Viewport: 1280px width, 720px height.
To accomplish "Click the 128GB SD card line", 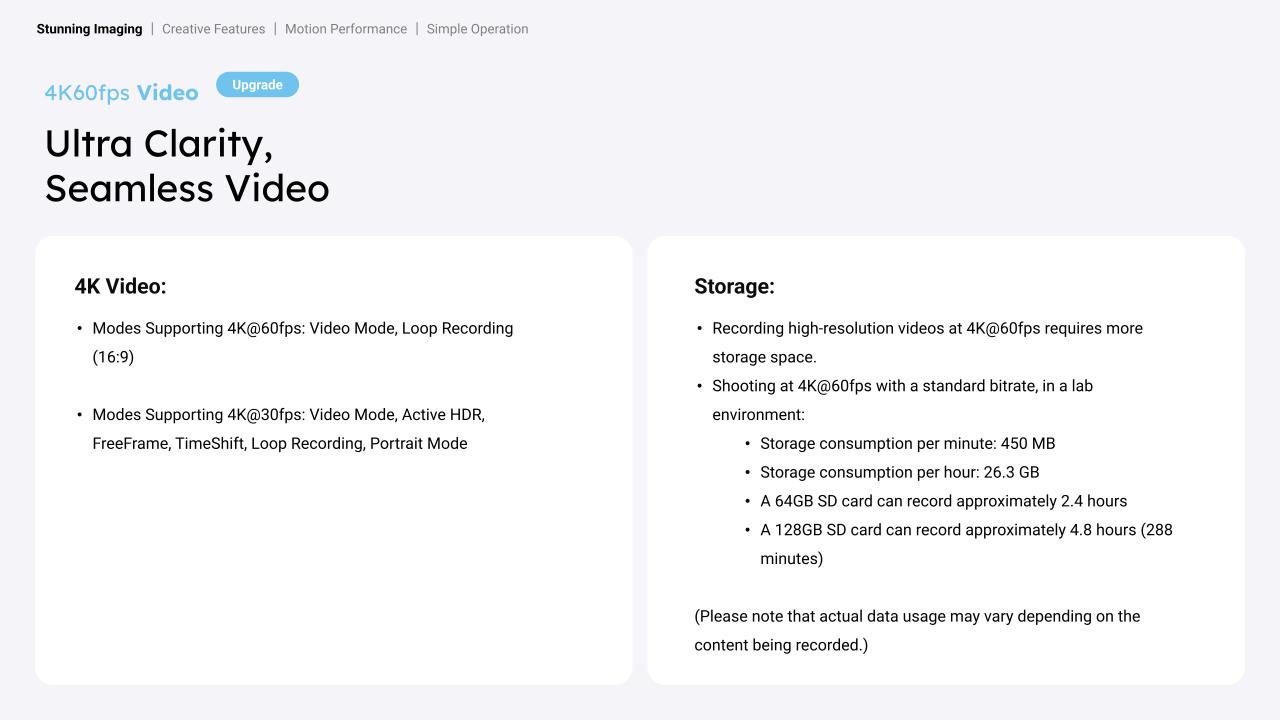I will (x=965, y=530).
